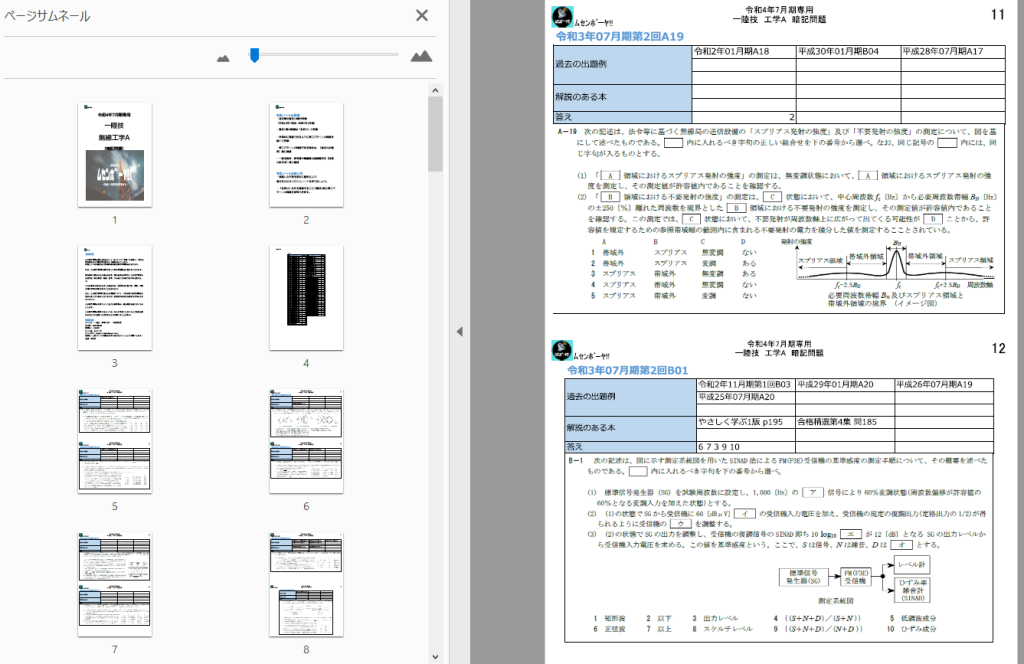Open page 8 thumbnail

point(306,584)
